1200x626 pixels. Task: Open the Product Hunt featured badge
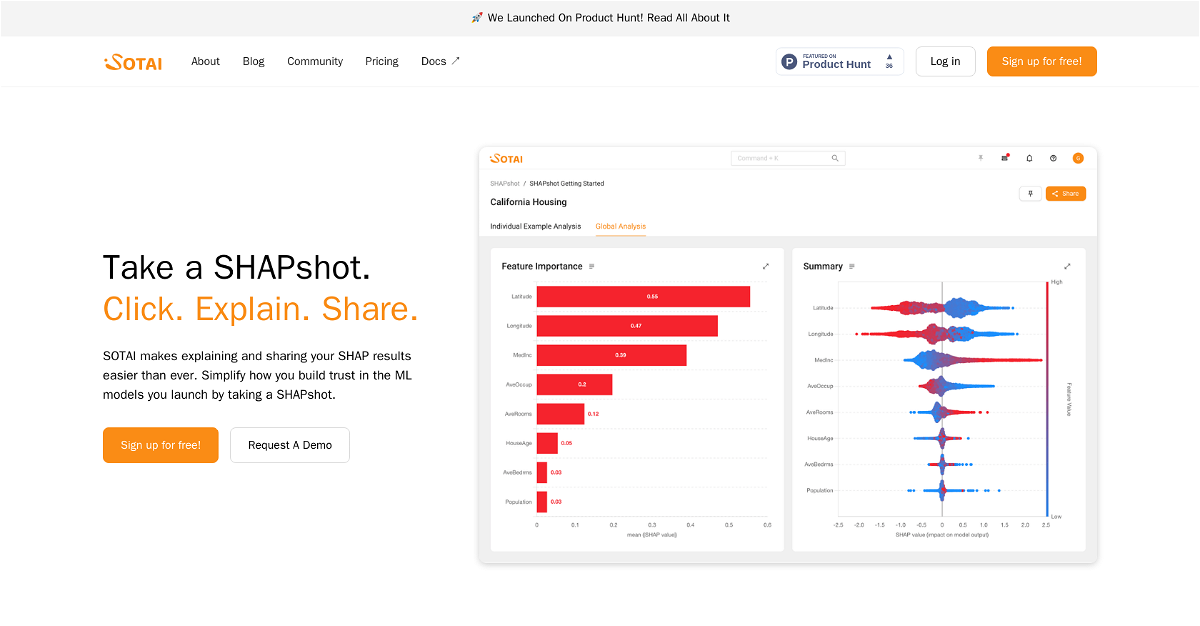(x=840, y=61)
